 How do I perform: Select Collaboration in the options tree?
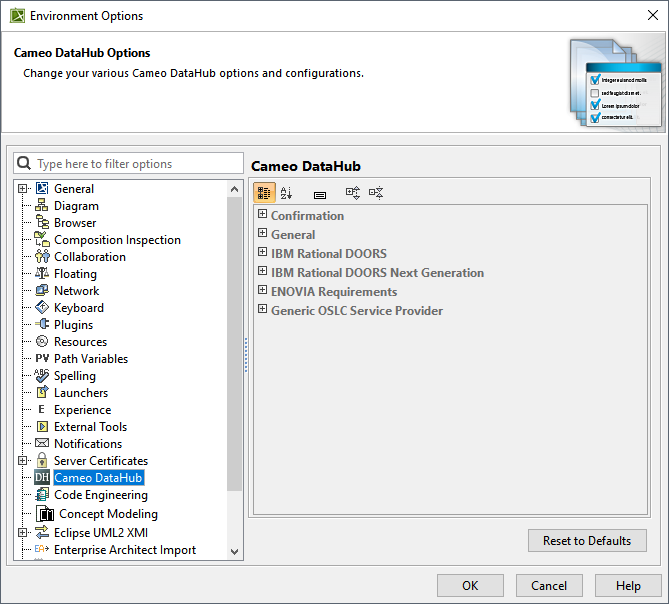coord(90,257)
